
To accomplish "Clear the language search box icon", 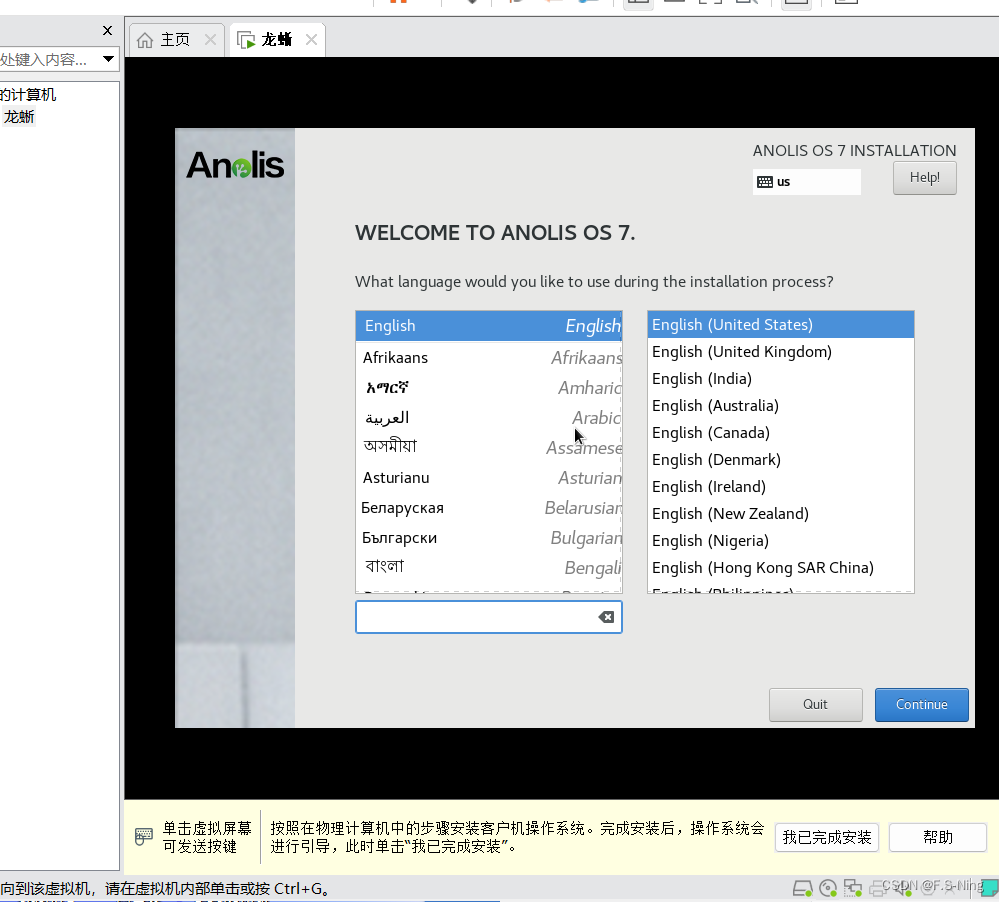I will click(x=606, y=617).
